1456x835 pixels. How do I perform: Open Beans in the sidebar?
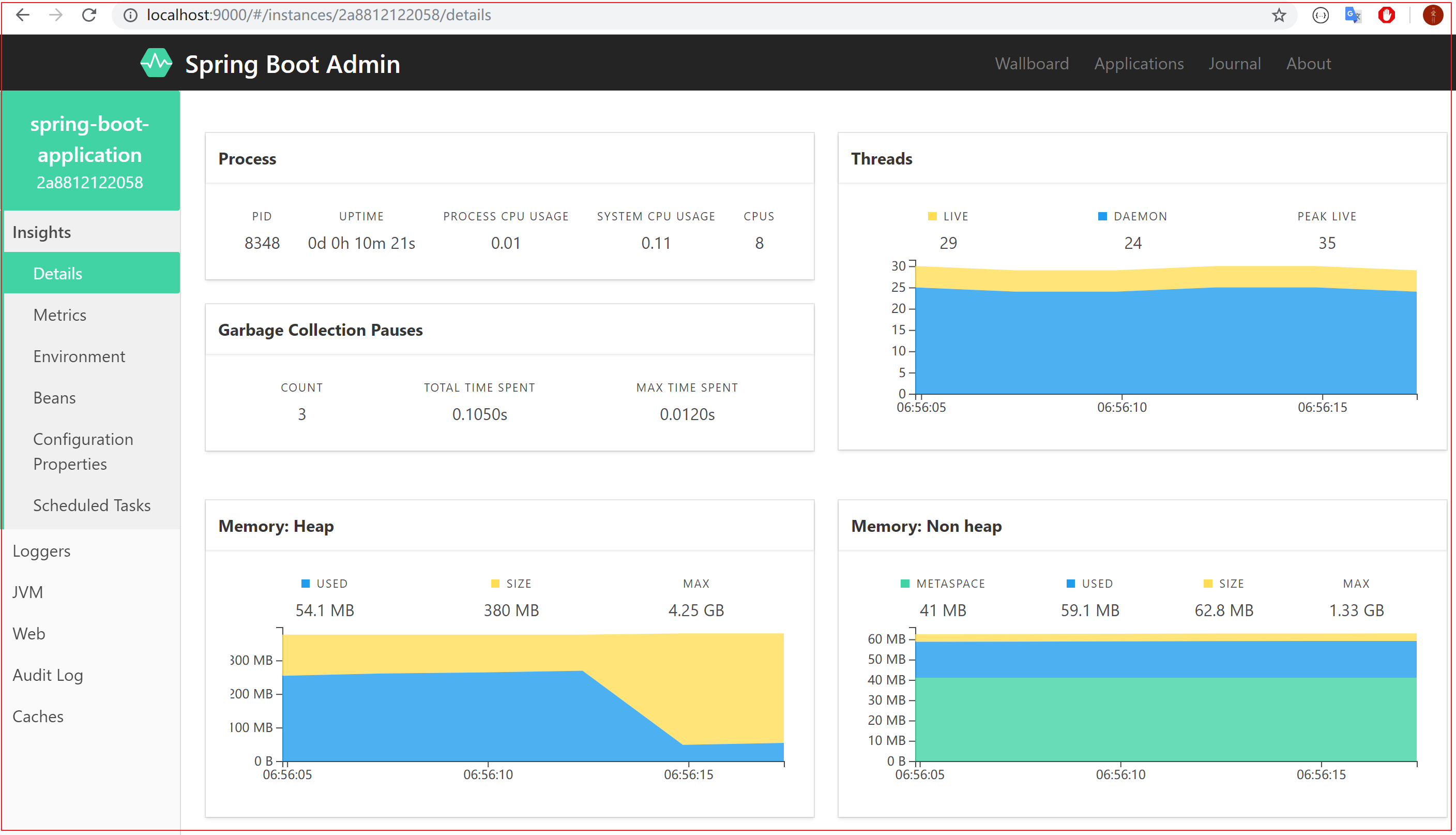[x=92, y=397]
